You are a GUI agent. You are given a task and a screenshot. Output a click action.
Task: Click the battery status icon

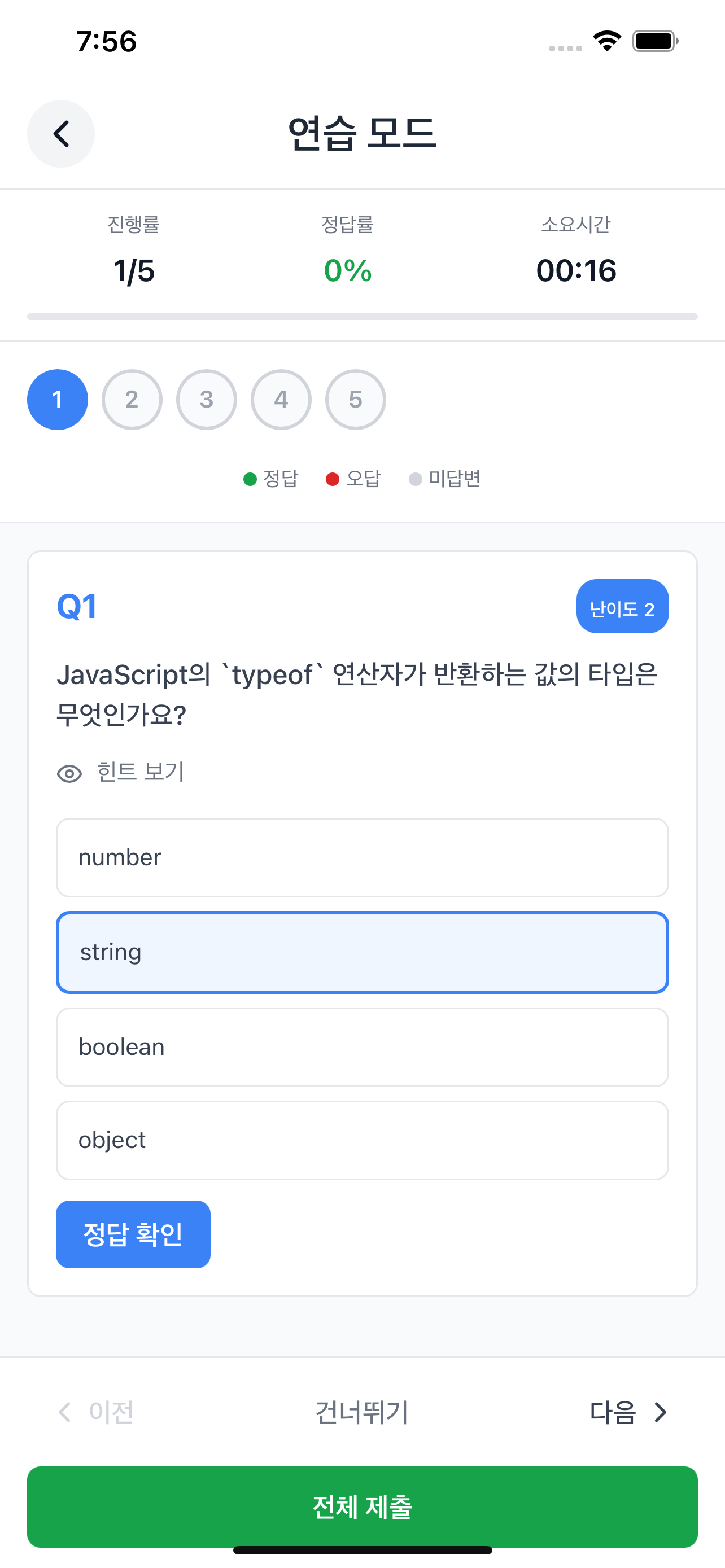(x=655, y=41)
